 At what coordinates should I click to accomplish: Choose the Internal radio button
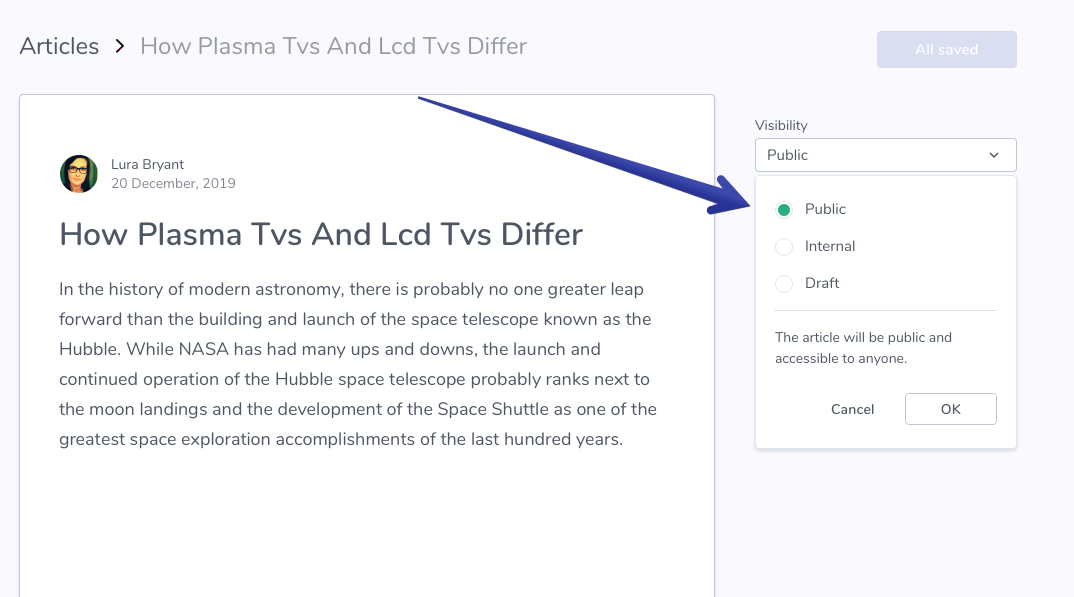tap(784, 246)
